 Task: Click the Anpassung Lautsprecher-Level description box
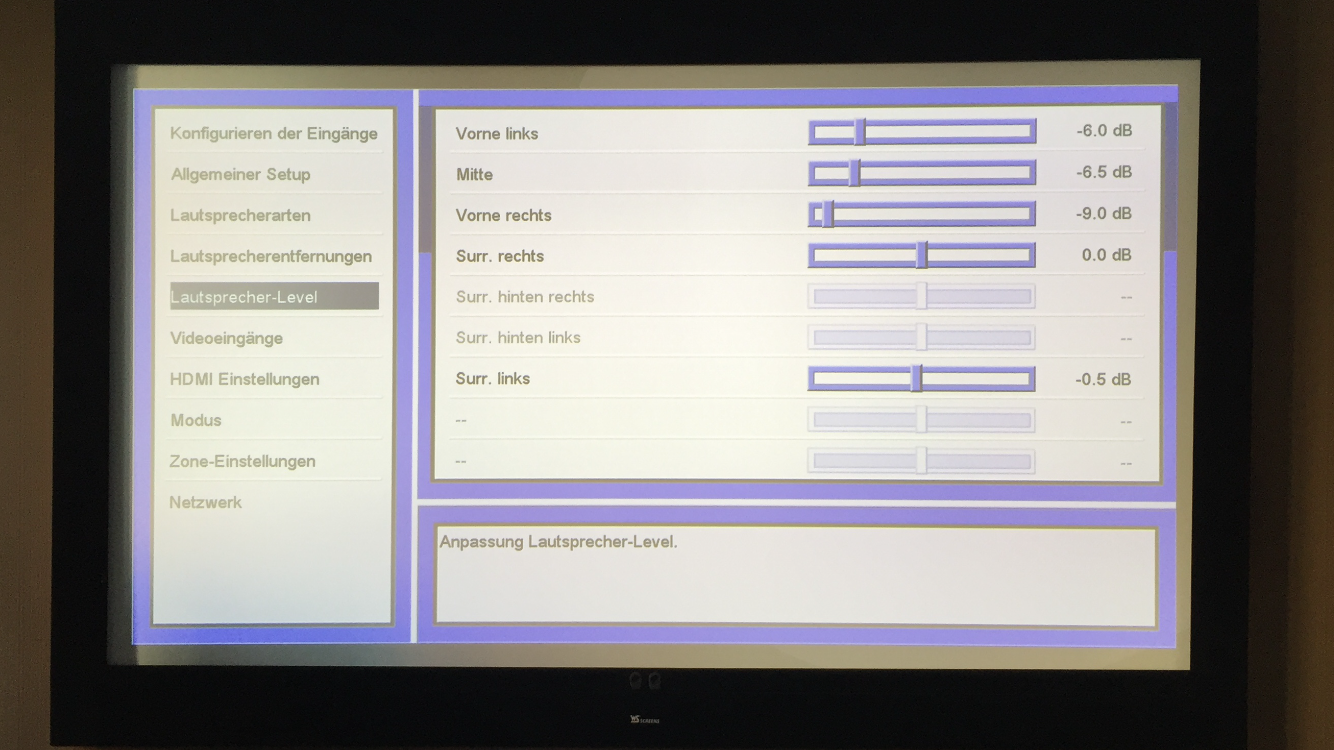pyautogui.click(x=795, y=575)
